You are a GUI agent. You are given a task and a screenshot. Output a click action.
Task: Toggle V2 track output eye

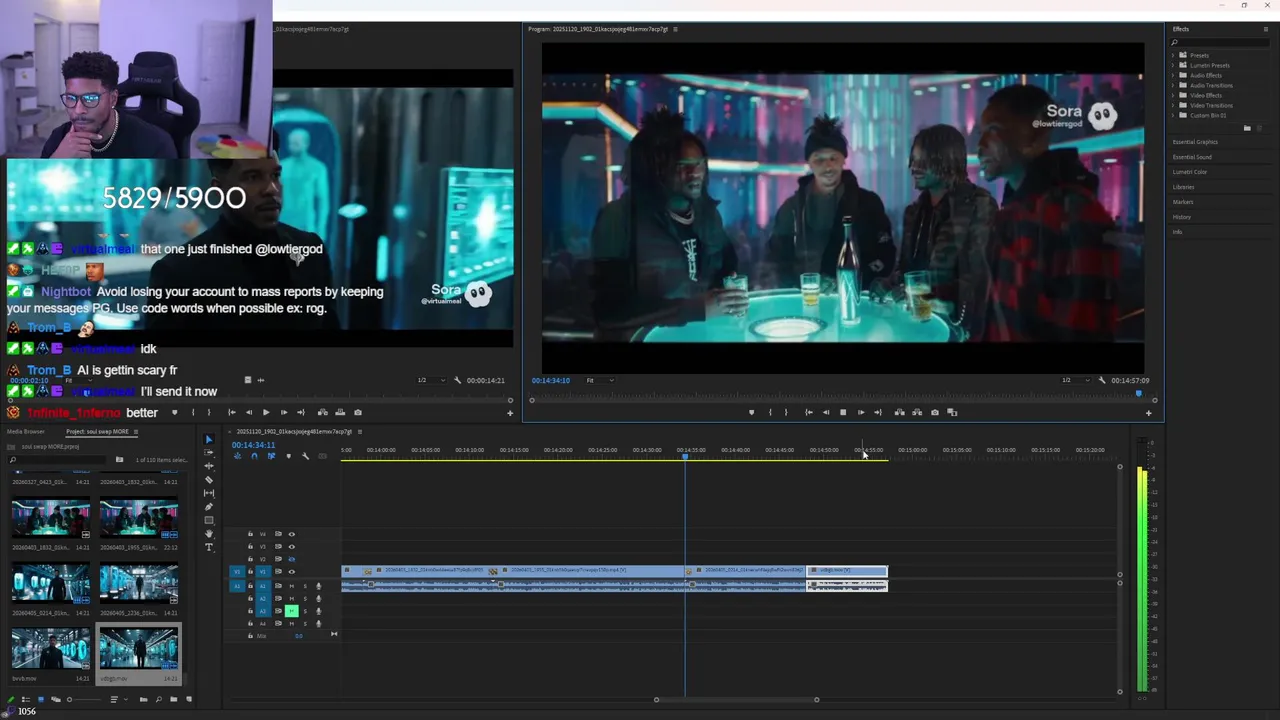coord(292,559)
